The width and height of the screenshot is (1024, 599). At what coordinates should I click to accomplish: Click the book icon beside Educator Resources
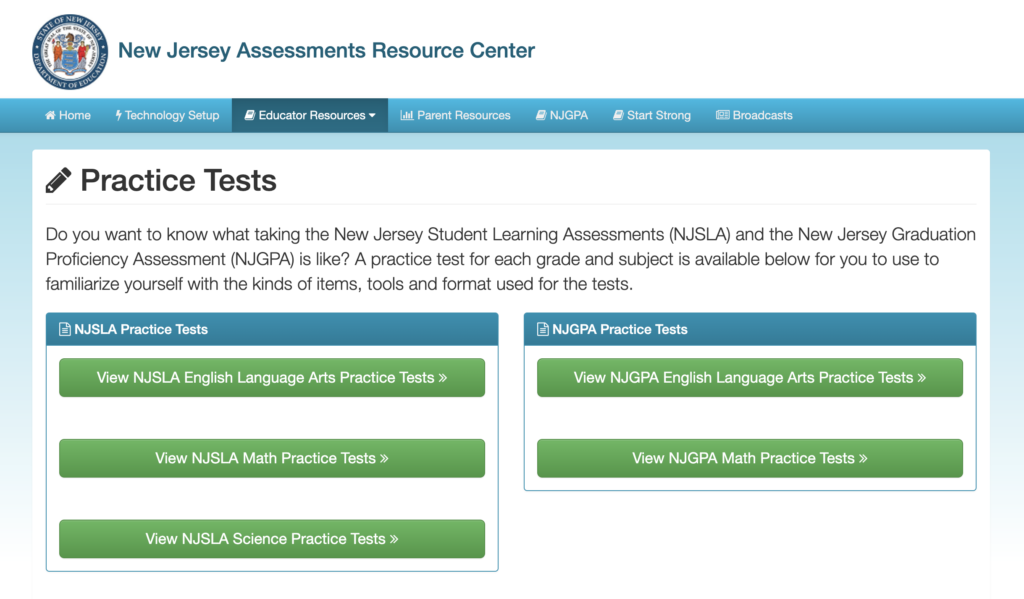(x=249, y=116)
